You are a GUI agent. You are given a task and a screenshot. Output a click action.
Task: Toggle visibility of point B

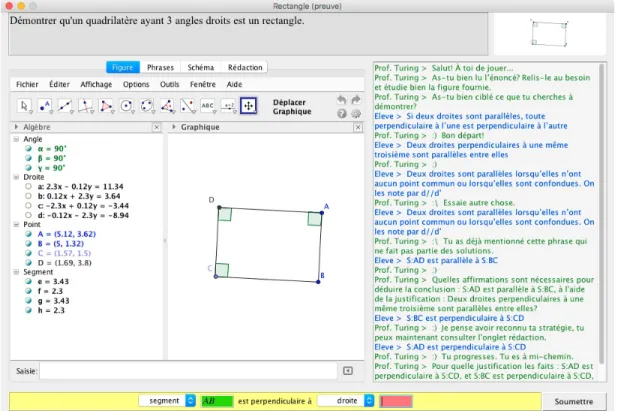coord(28,244)
